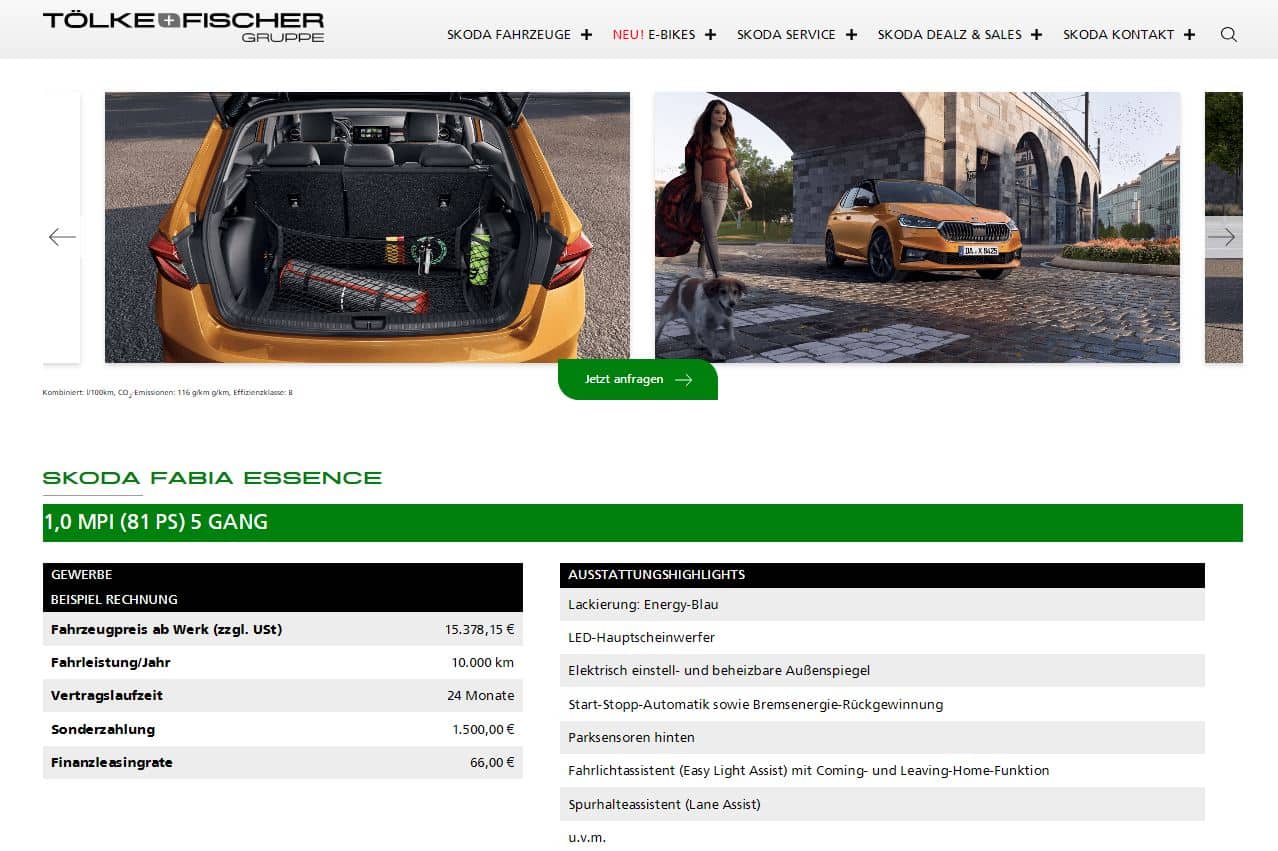The height and width of the screenshot is (851, 1278).
Task: Select the 10.000 km value
Action: 483,662
